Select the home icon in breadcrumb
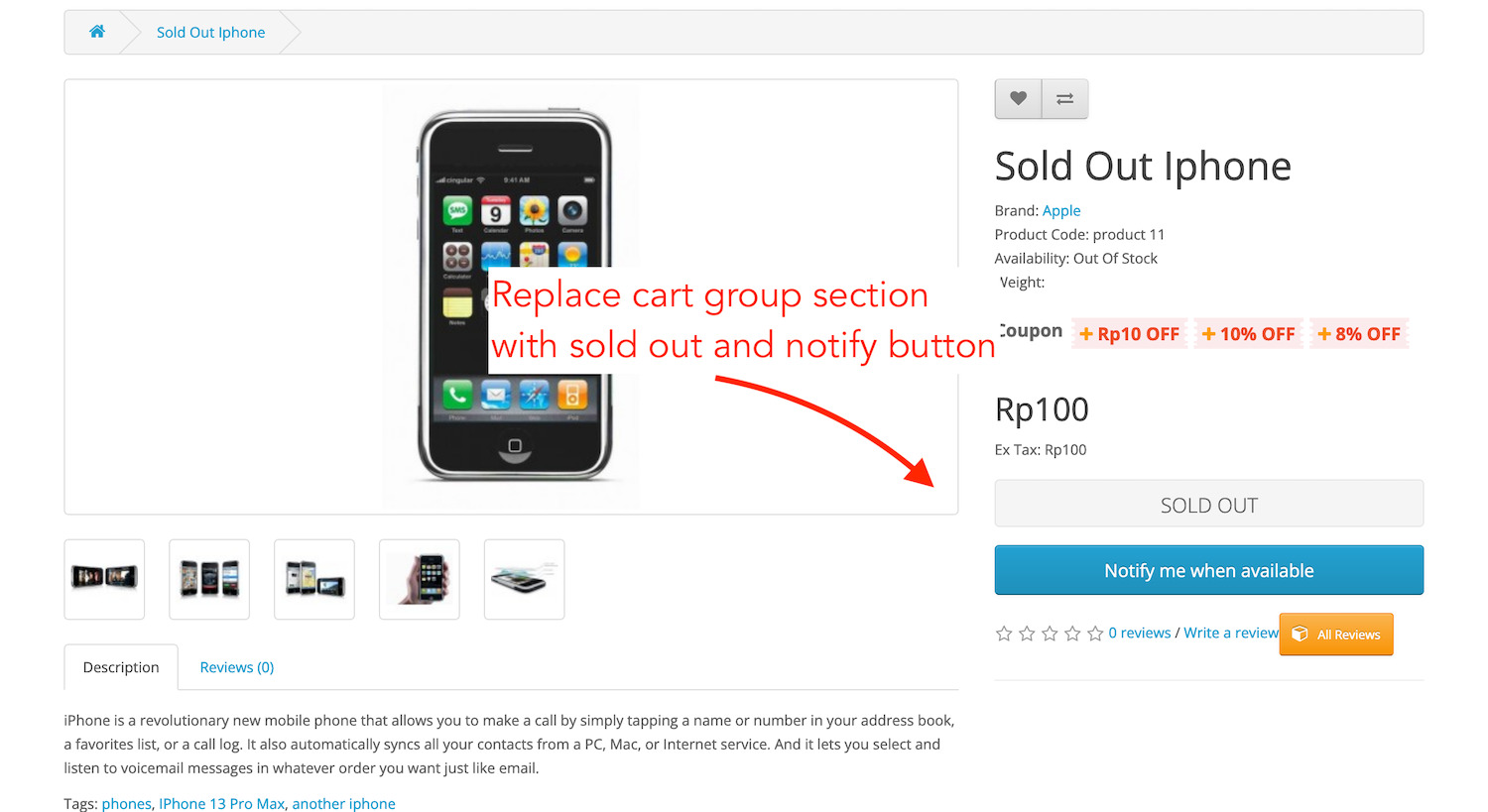1488x812 pixels. (96, 31)
